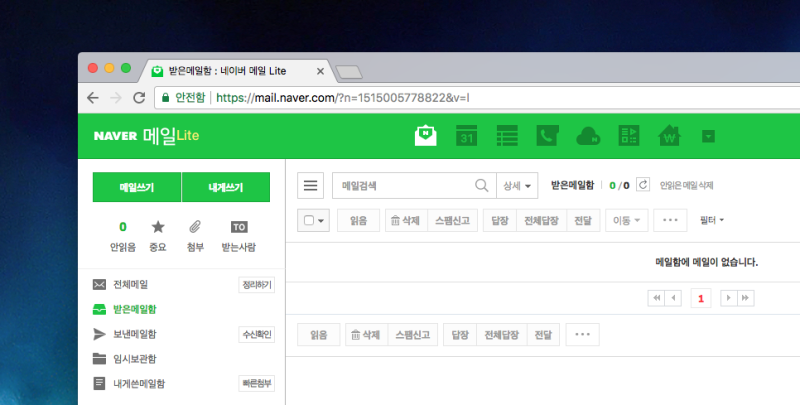Click top toolbar 스팸신고 button
800x405 pixels.
(x=453, y=220)
